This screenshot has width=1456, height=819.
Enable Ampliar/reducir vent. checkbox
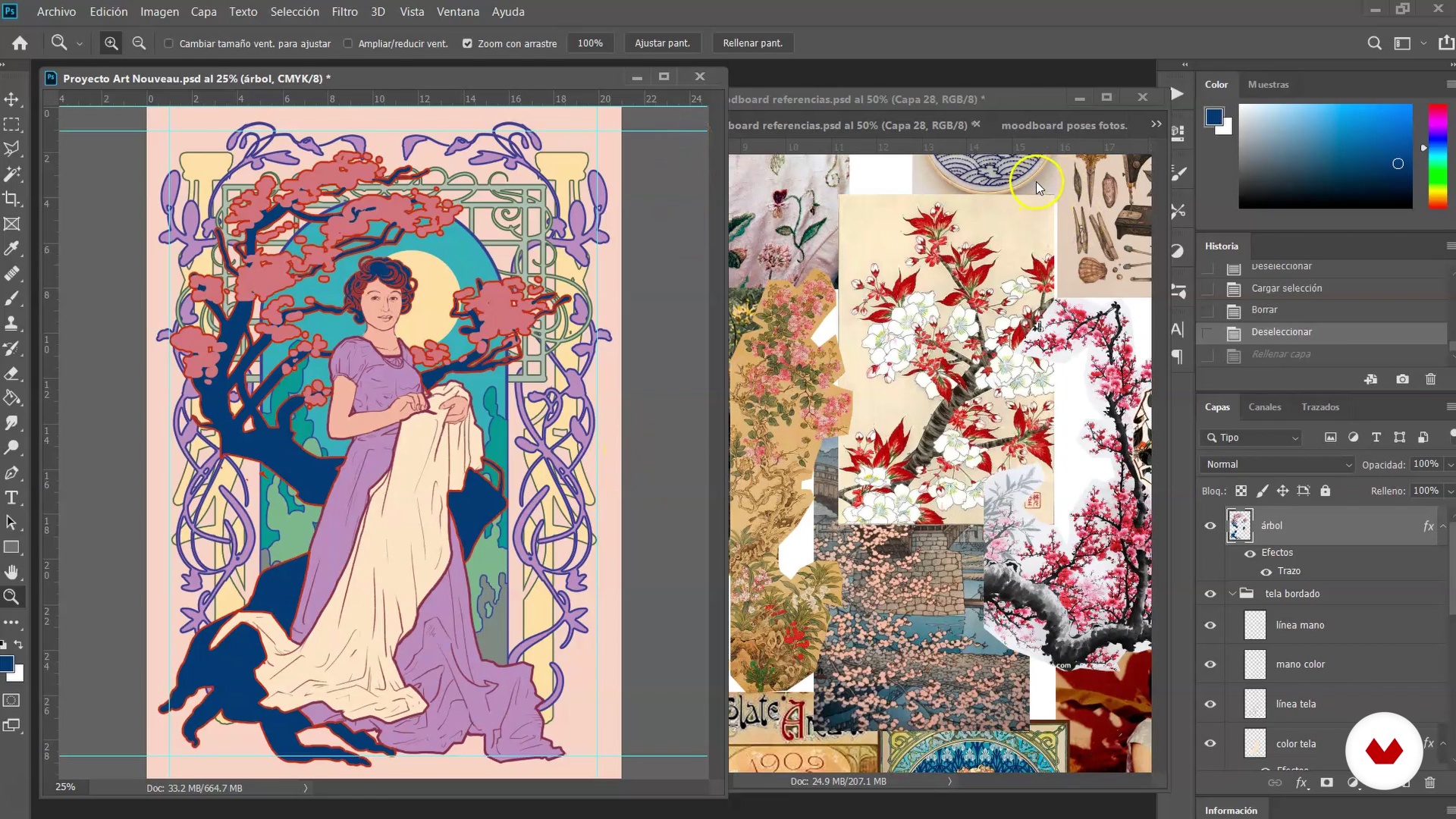click(x=348, y=44)
